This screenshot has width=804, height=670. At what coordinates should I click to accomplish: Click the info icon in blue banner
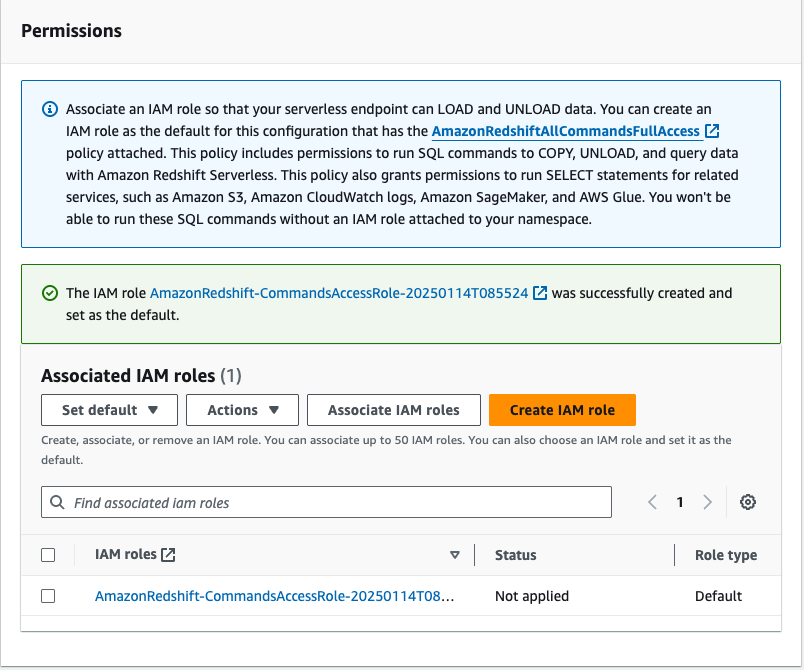pyautogui.click(x=49, y=108)
